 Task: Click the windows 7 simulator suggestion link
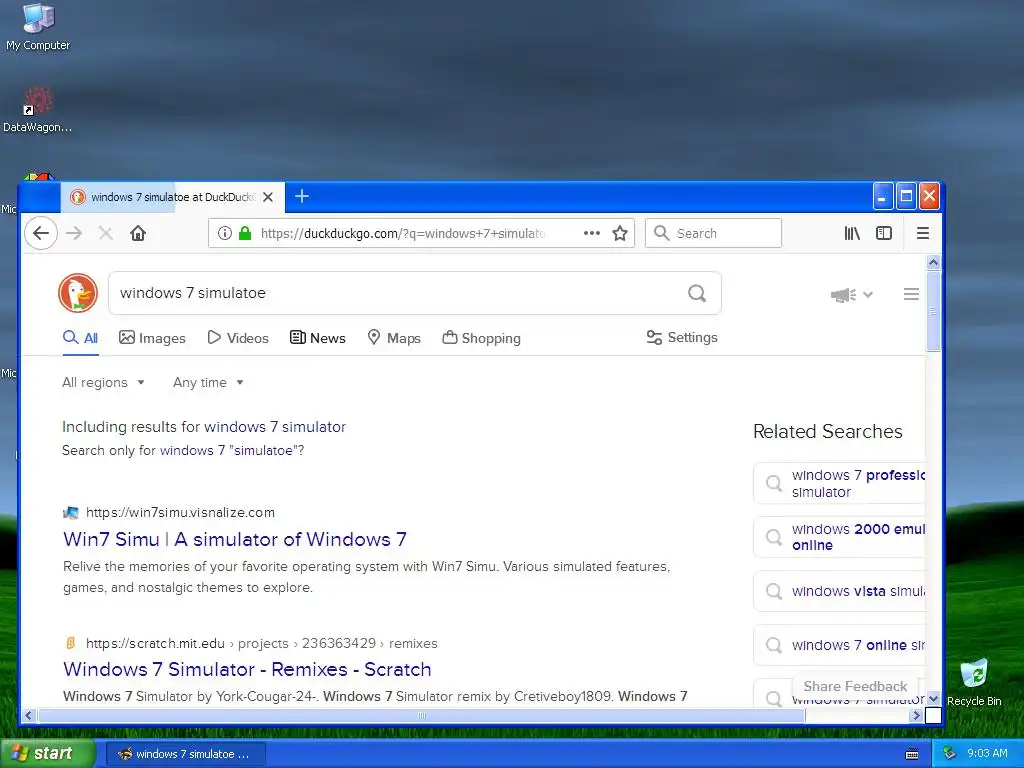pos(275,427)
